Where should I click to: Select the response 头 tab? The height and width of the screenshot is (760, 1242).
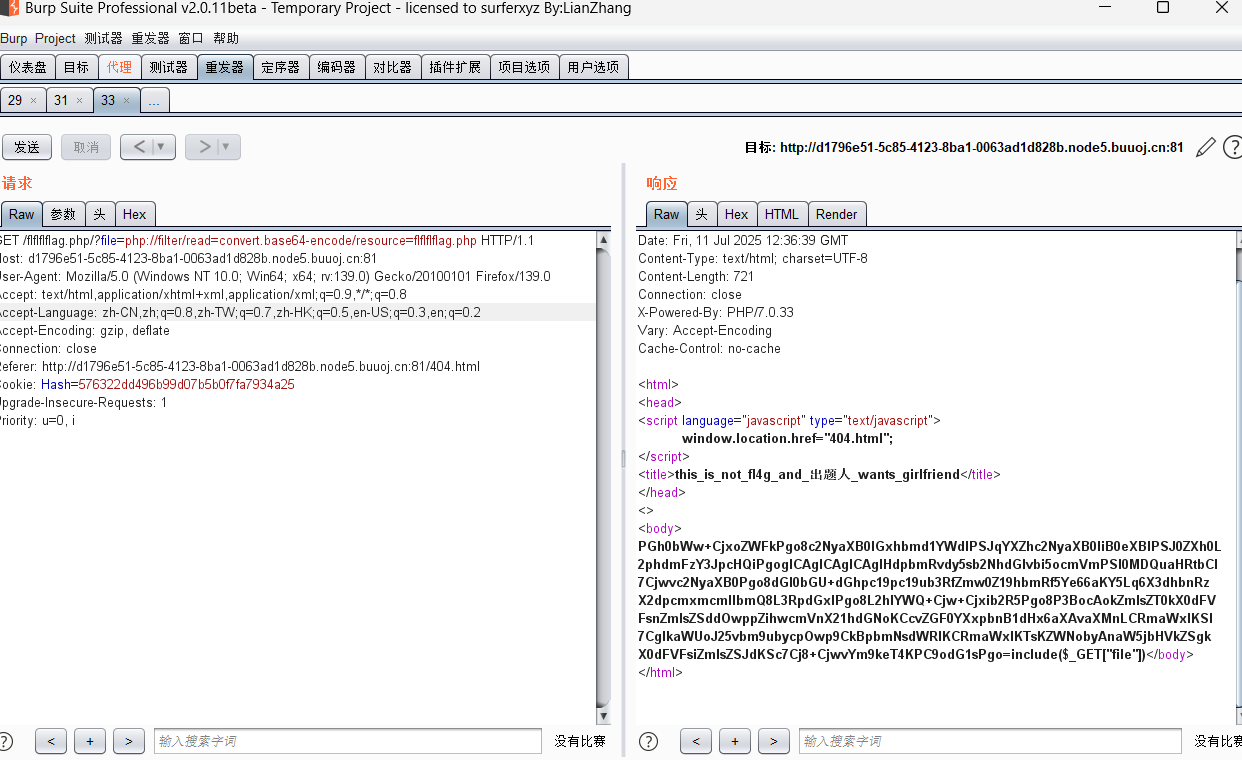702,214
